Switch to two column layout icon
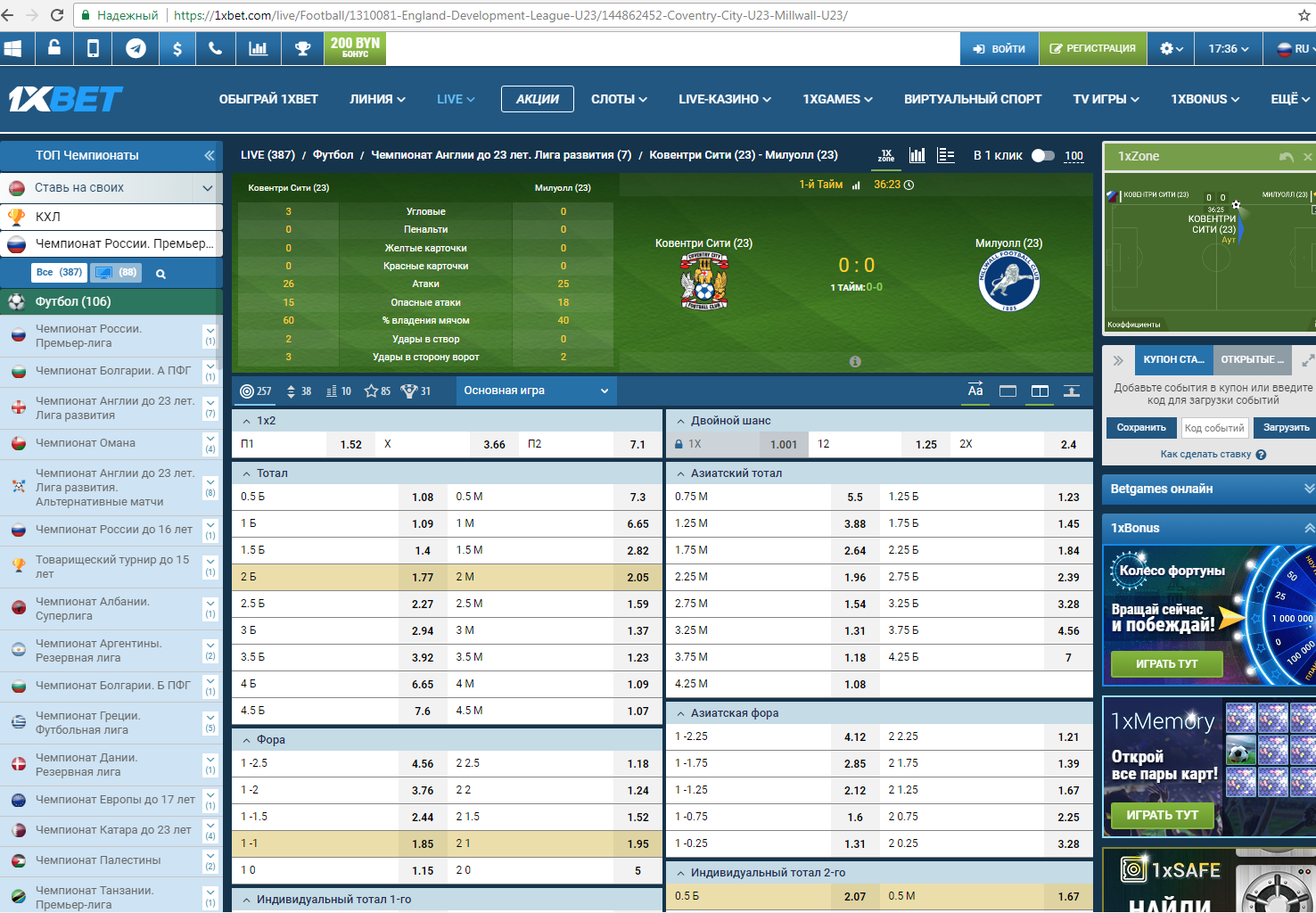This screenshot has width=1316, height=913. [x=1040, y=391]
